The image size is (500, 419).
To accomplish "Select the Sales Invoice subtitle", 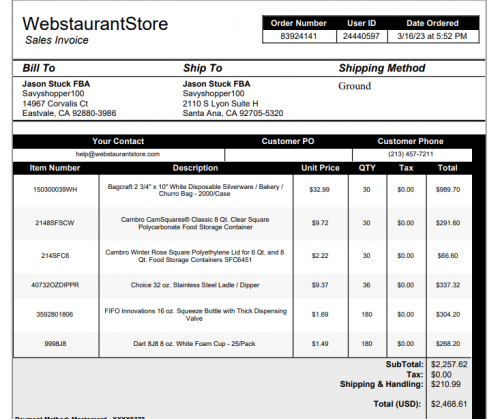I will pos(57,40).
